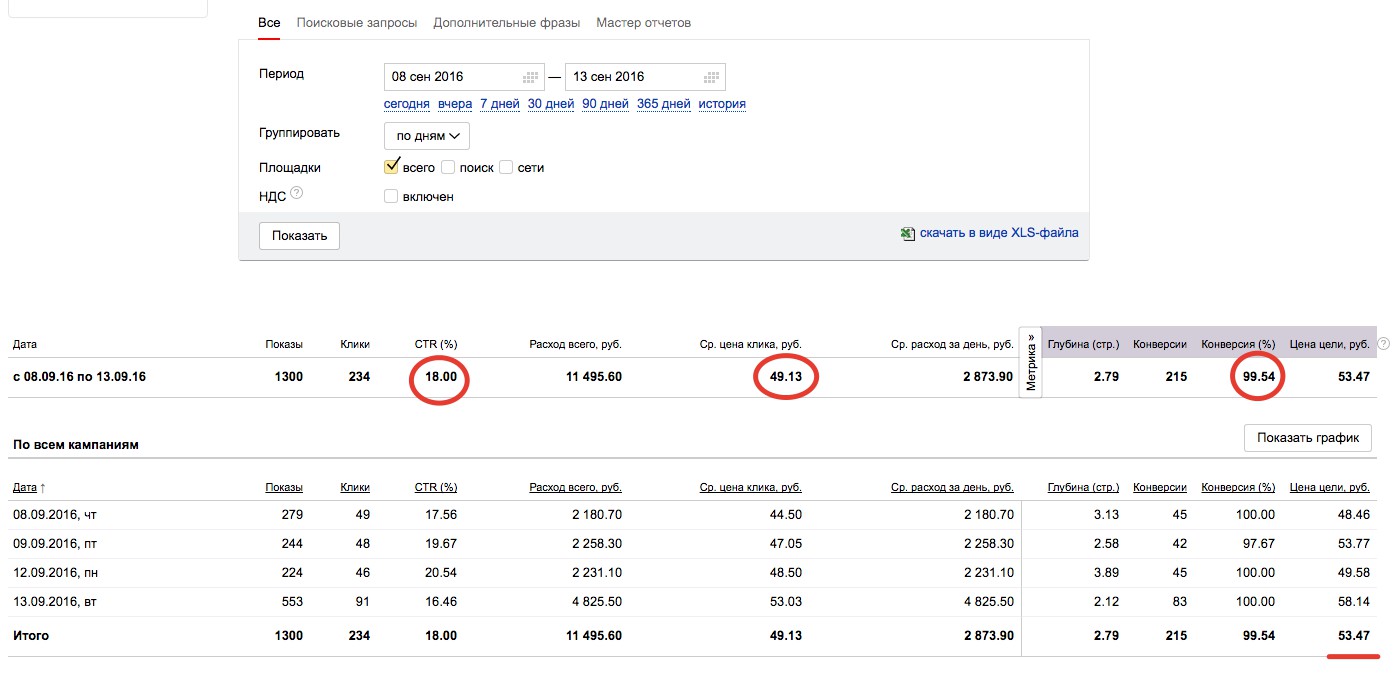Toggle the 'всего' placements checkbox
This screenshot has width=1398, height=686.
click(x=392, y=167)
